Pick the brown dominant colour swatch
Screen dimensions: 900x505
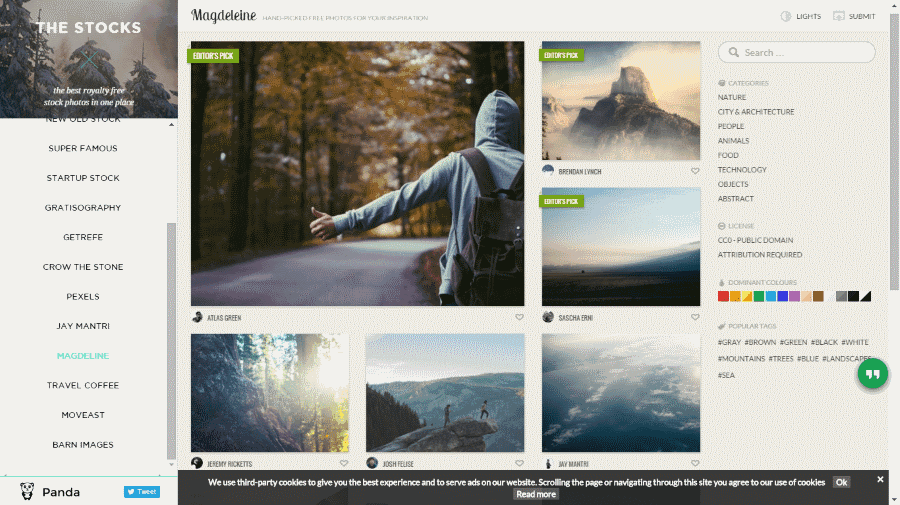[818, 296]
